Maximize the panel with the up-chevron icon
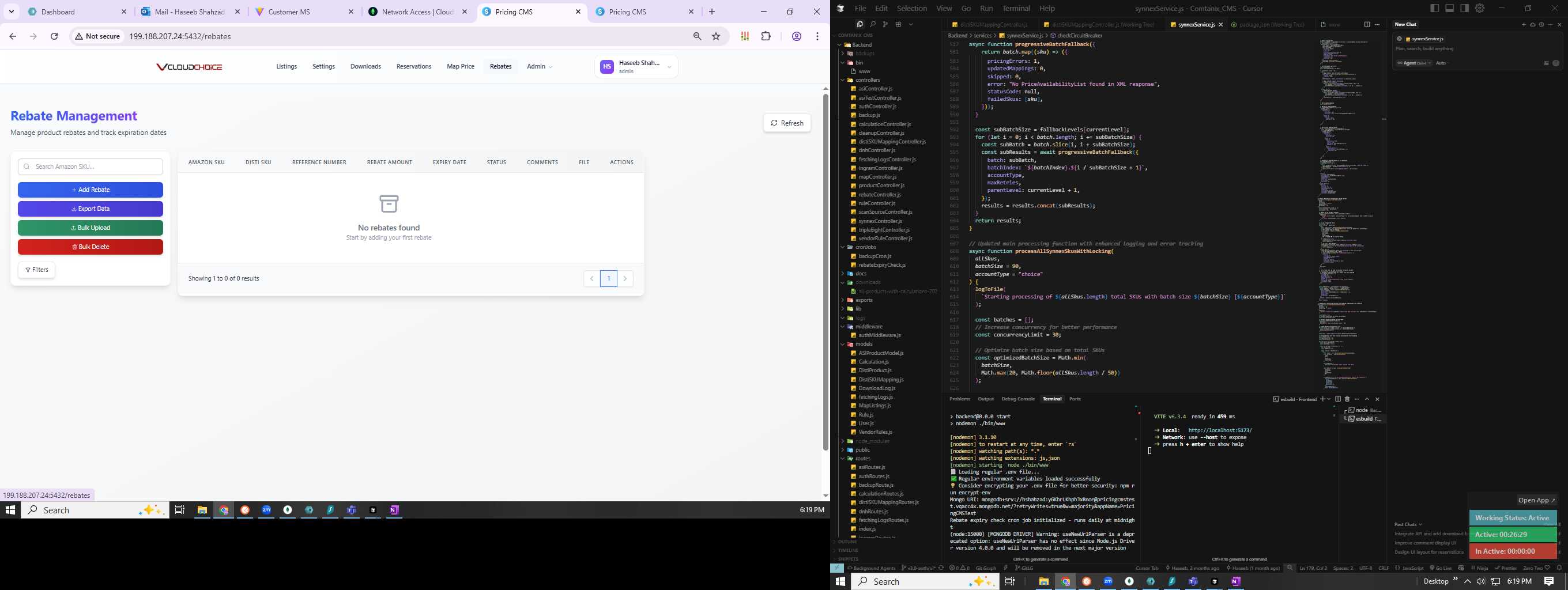Image resolution: width=1568 pixels, height=590 pixels. [1366, 399]
